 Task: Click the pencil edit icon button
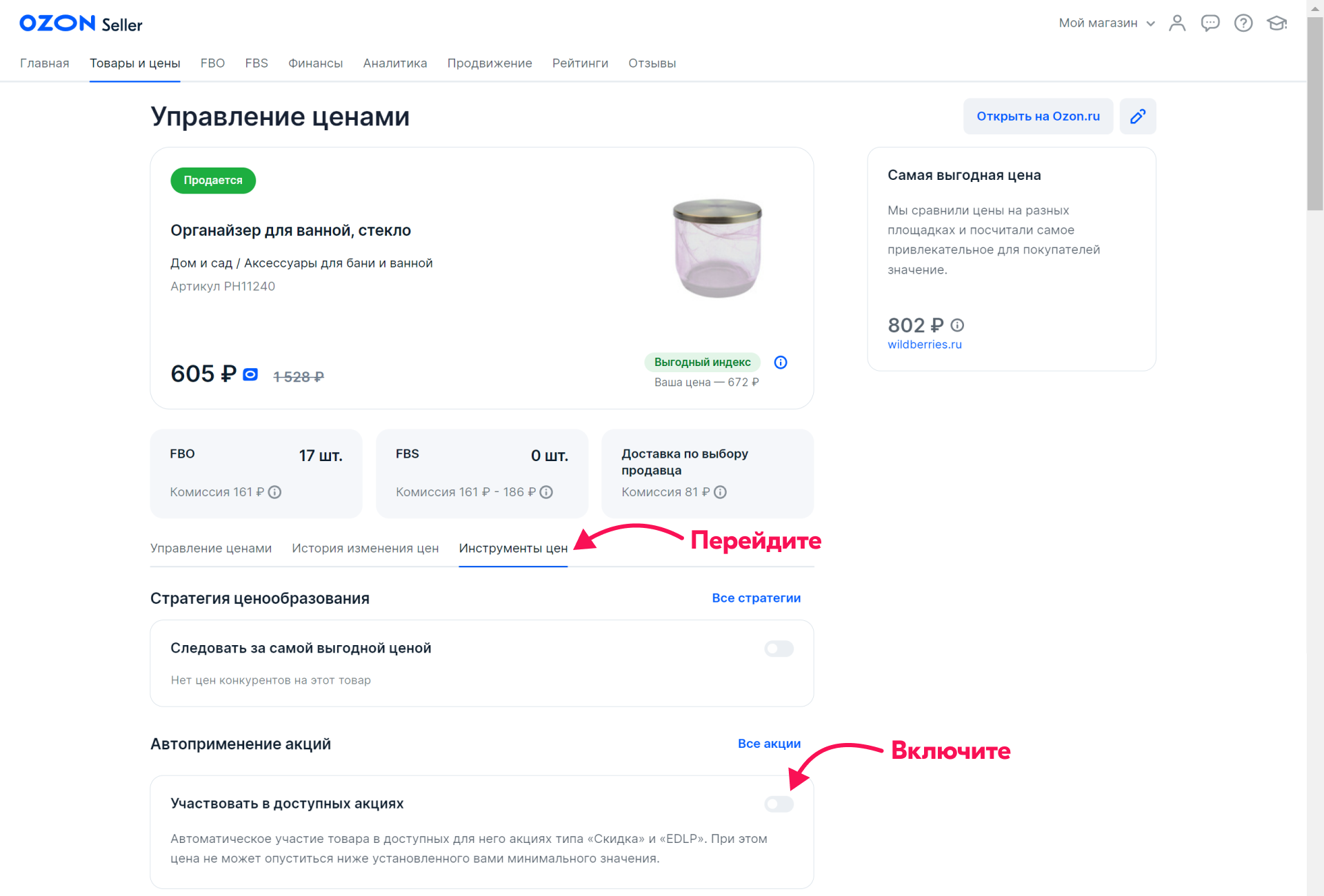pyautogui.click(x=1138, y=116)
